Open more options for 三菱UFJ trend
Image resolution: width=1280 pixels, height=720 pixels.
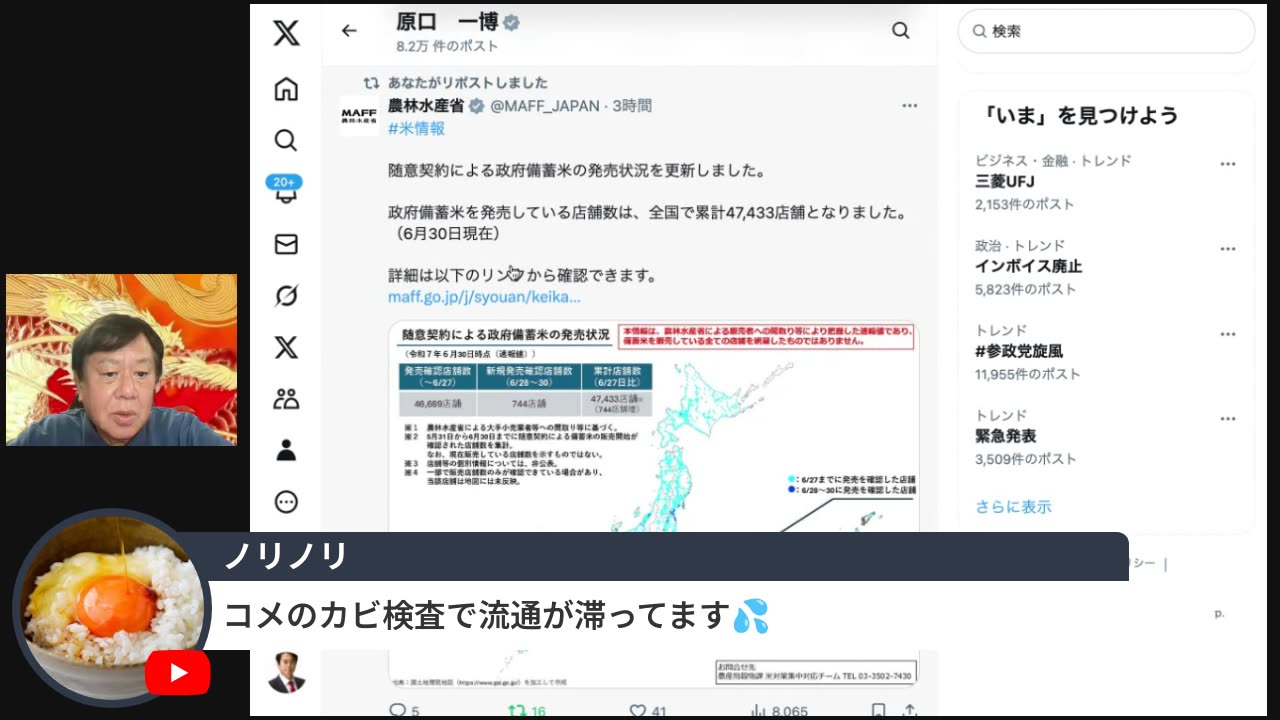(x=1228, y=164)
